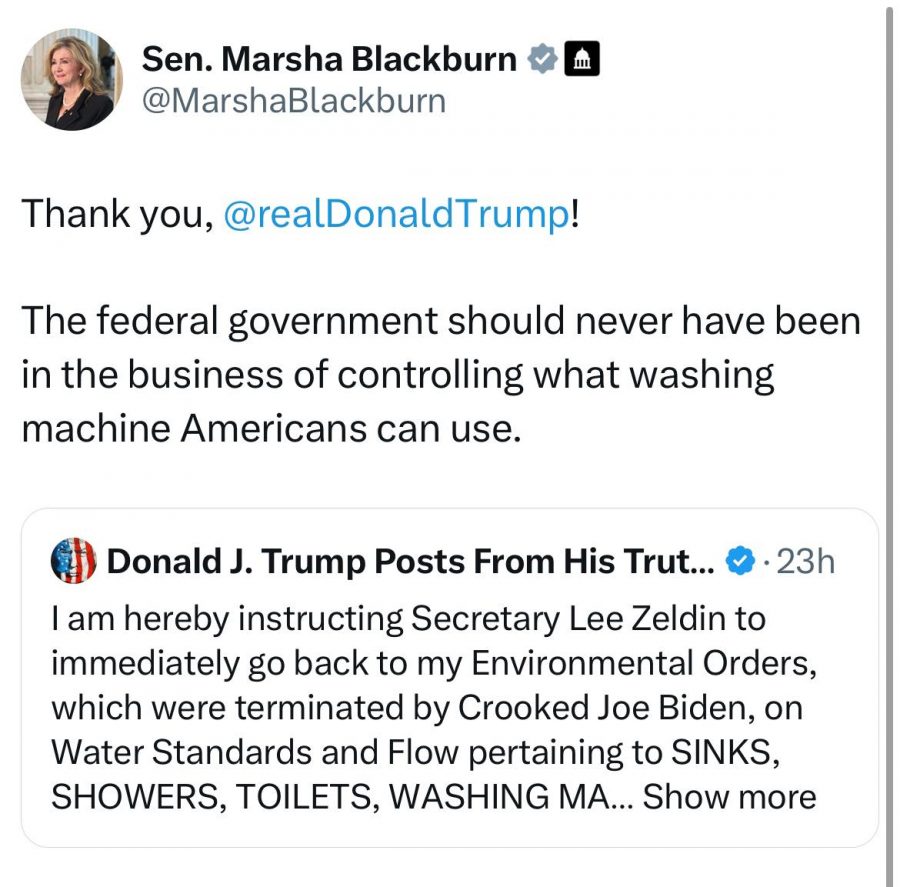Follow the @realDonaldTrump mention link

click(x=396, y=213)
